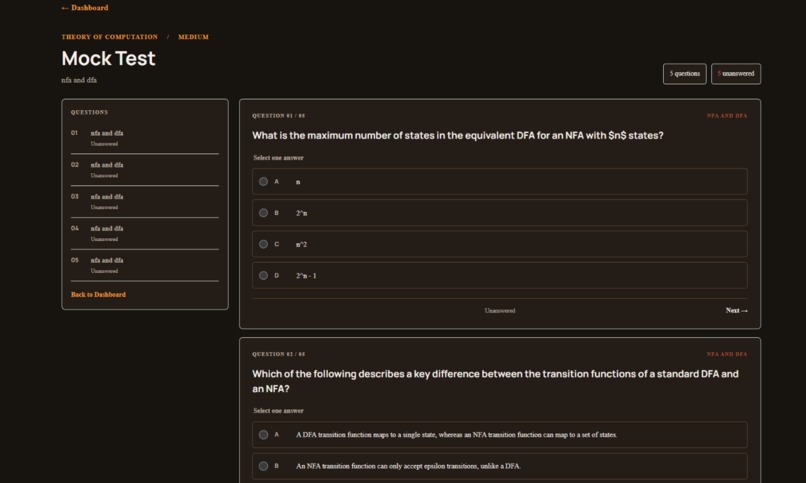Click 'NFA AND DFA' tag on question 1 card
The image size is (806, 483).
[727, 116]
